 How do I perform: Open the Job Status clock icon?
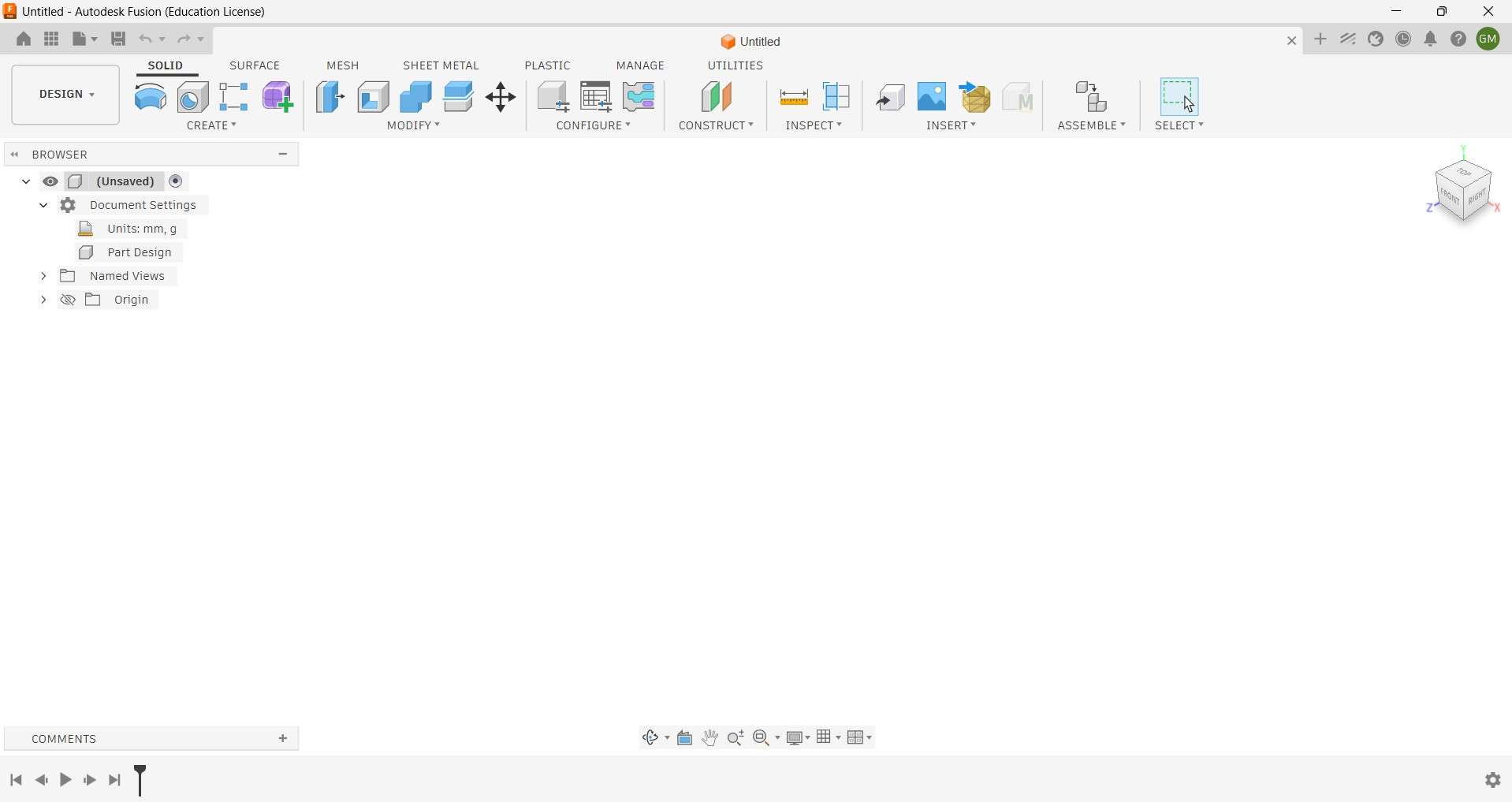(x=1404, y=39)
